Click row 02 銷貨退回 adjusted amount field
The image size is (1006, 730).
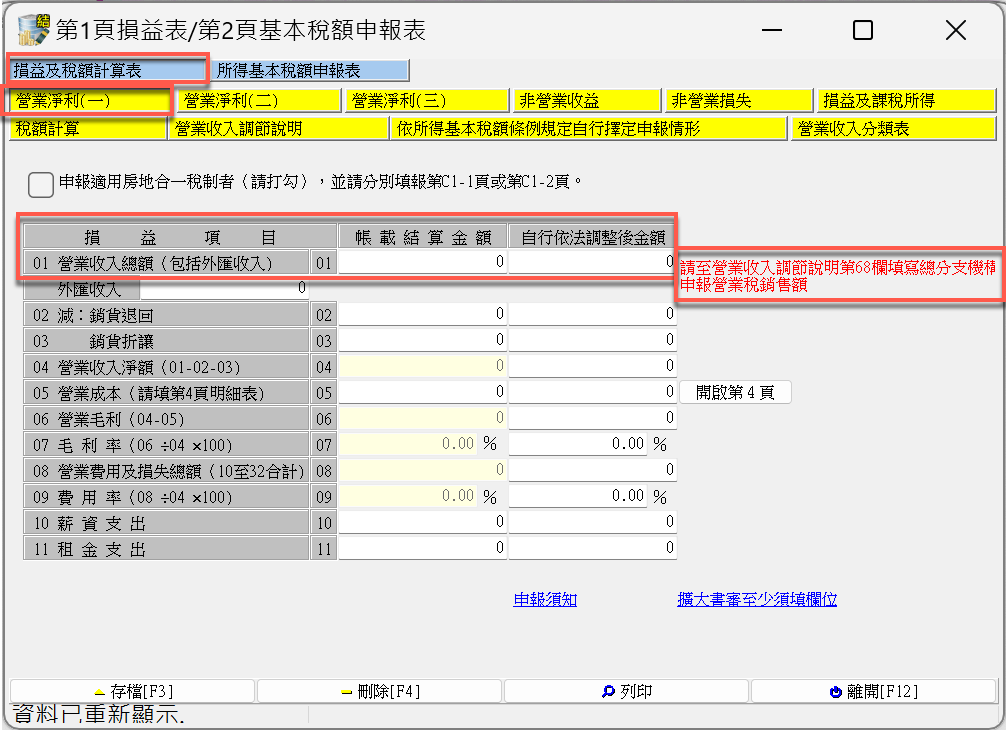pyautogui.click(x=592, y=314)
